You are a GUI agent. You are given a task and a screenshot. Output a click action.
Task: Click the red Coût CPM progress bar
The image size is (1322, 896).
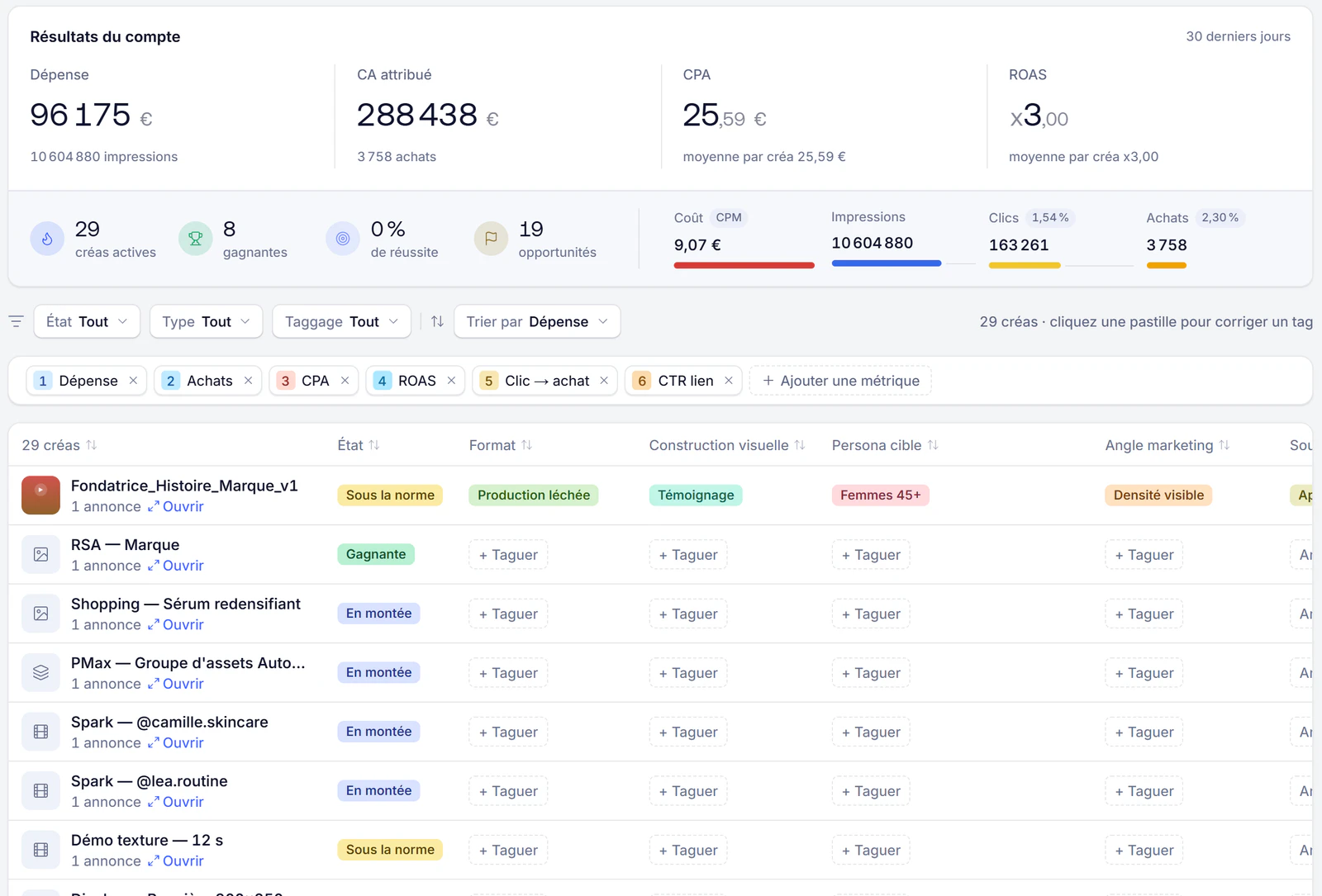coord(744,265)
